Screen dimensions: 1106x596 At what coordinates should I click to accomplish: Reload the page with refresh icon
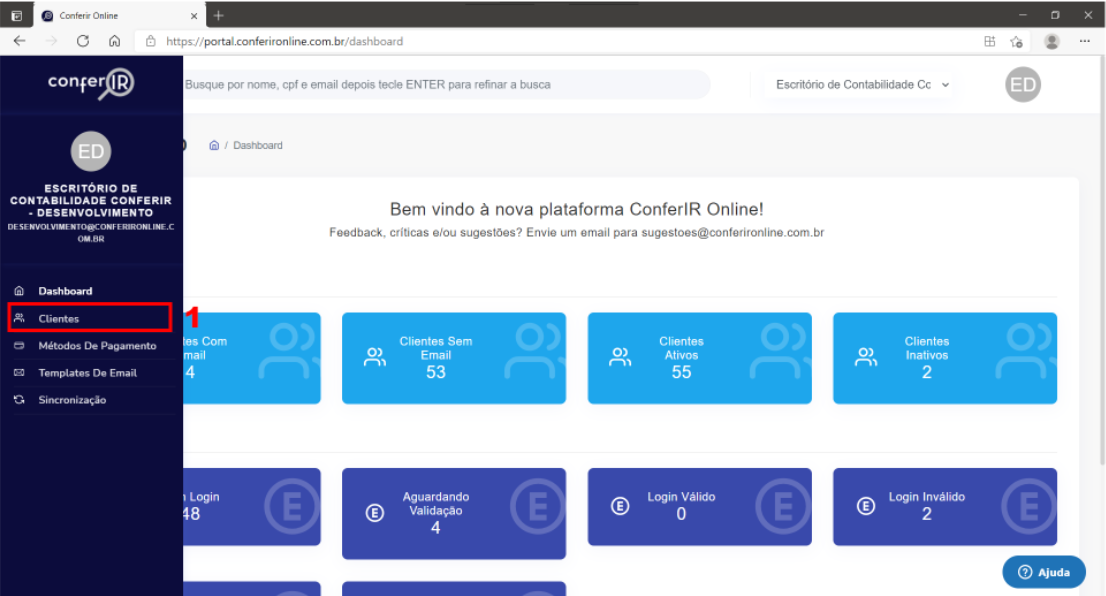pos(83,41)
